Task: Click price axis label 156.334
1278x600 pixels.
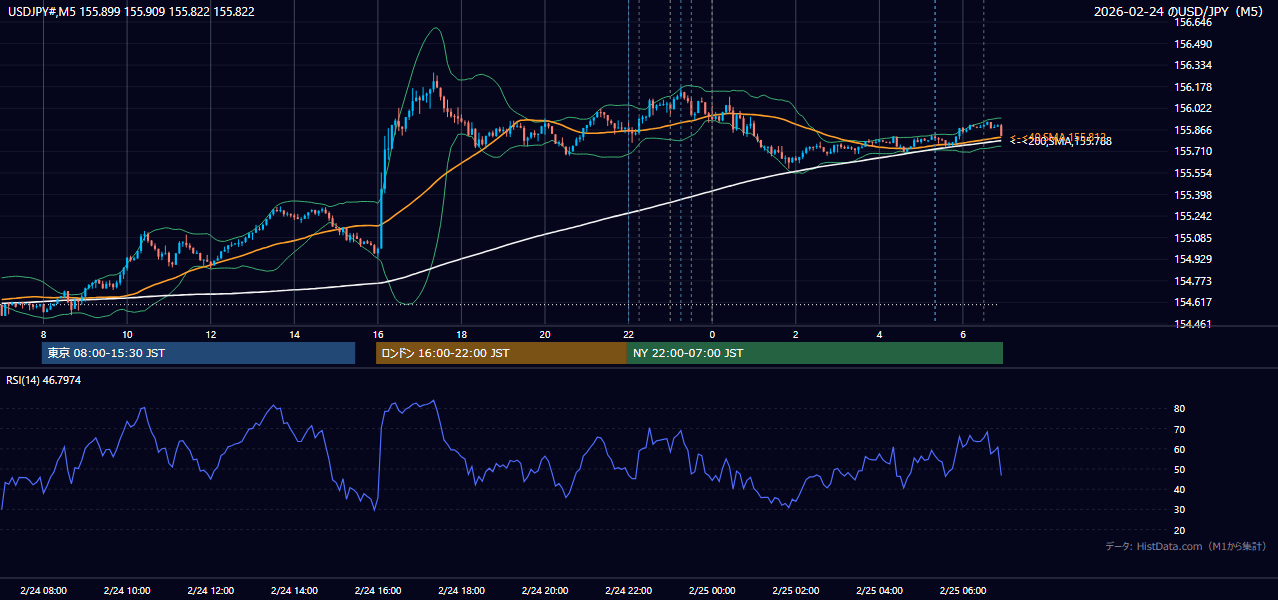Action: coord(1194,66)
